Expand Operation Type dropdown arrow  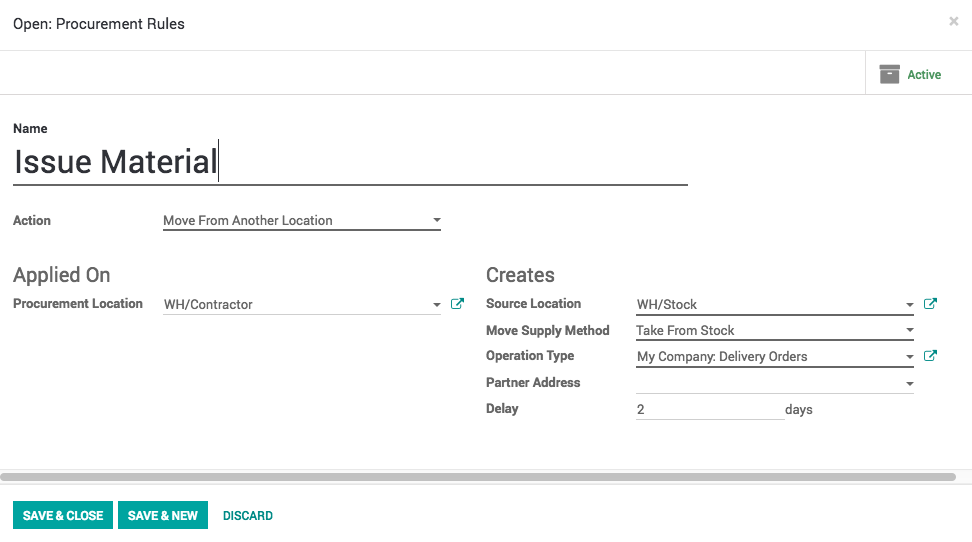point(909,357)
